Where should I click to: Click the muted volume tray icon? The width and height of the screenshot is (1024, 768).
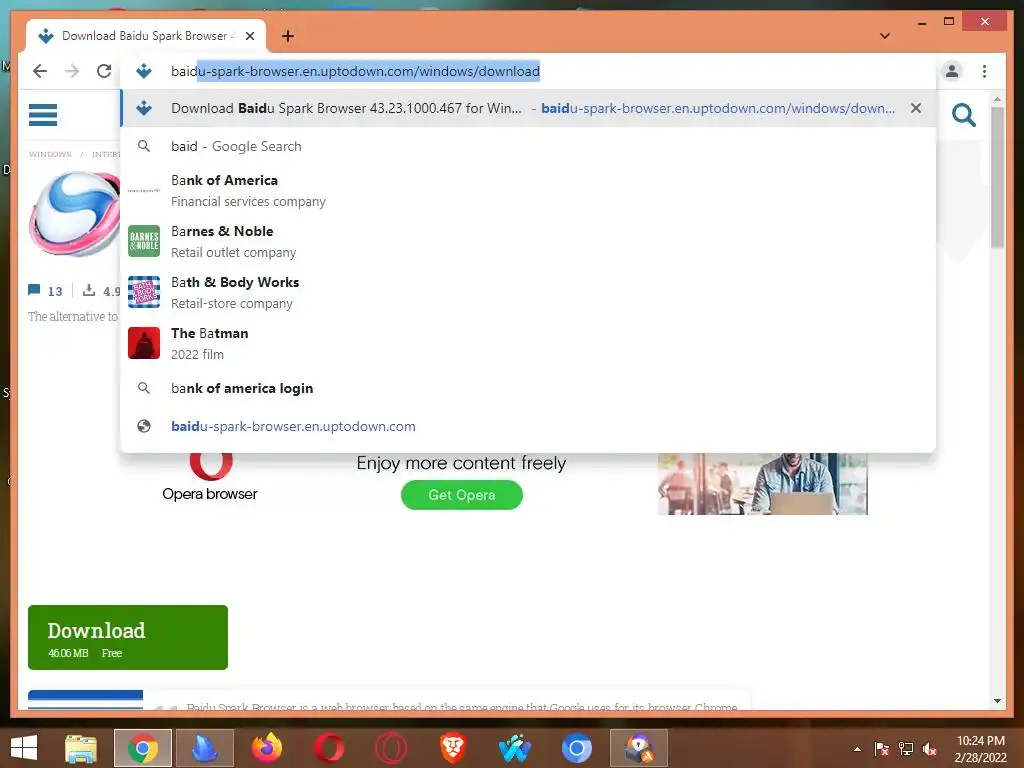pyautogui.click(x=930, y=749)
